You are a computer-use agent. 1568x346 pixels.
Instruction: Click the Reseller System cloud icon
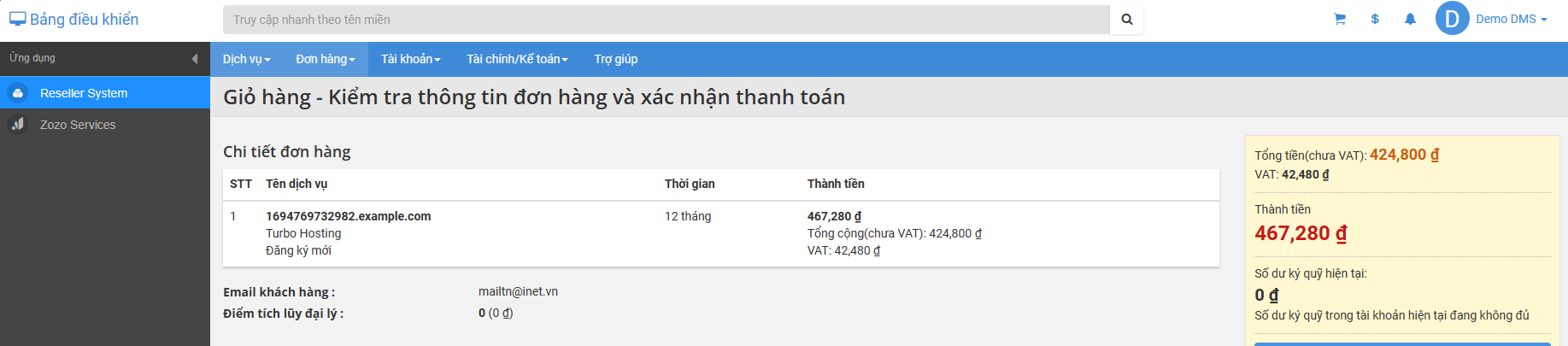tap(18, 93)
